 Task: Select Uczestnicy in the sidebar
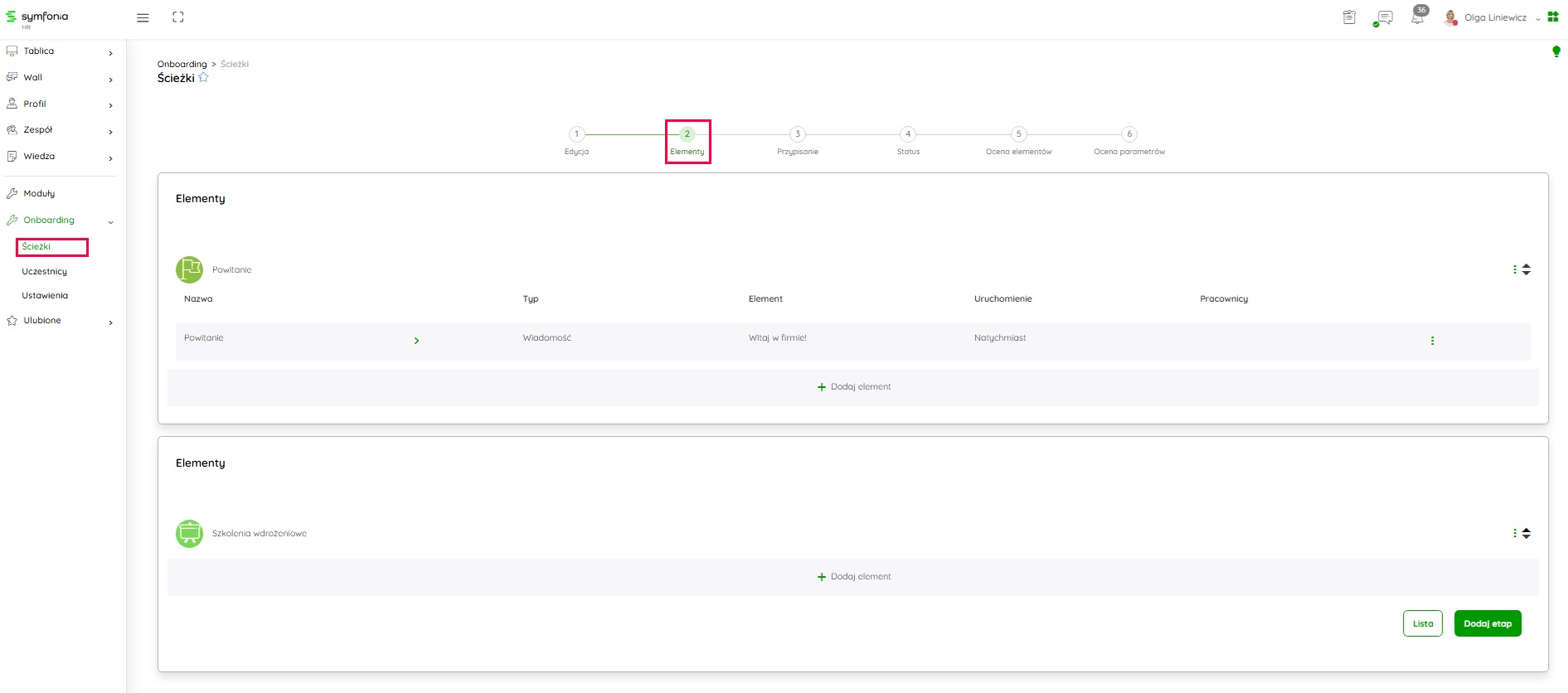tap(45, 272)
